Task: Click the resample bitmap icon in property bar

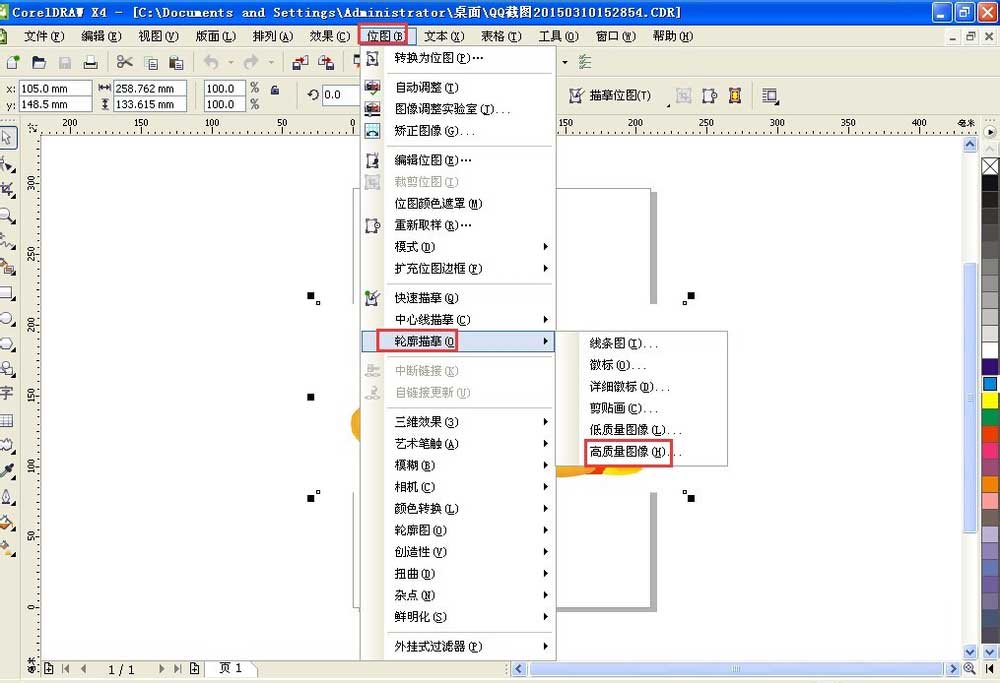Action: tap(709, 96)
